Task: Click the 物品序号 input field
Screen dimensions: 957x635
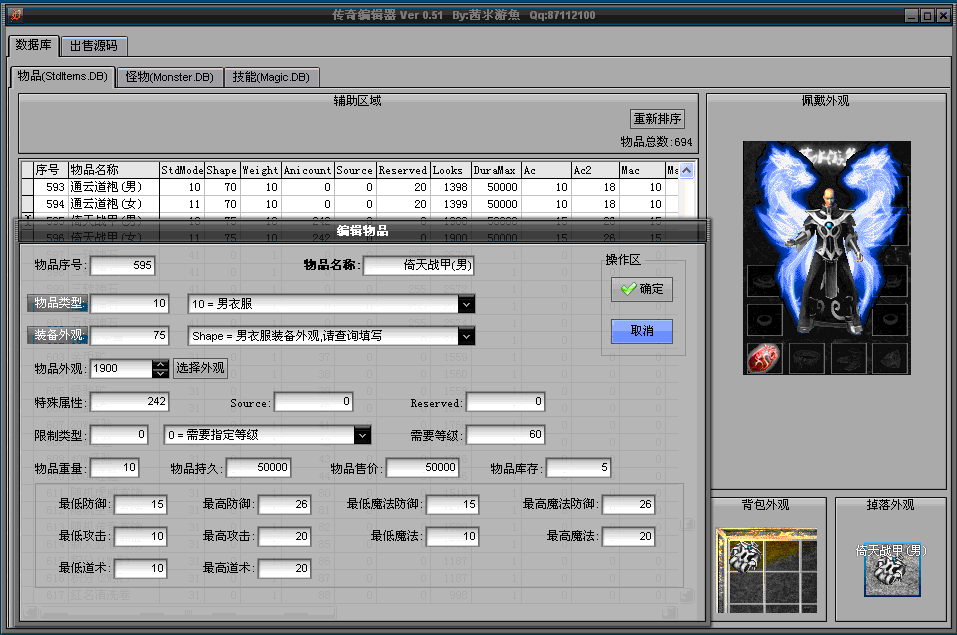Action: click(123, 265)
